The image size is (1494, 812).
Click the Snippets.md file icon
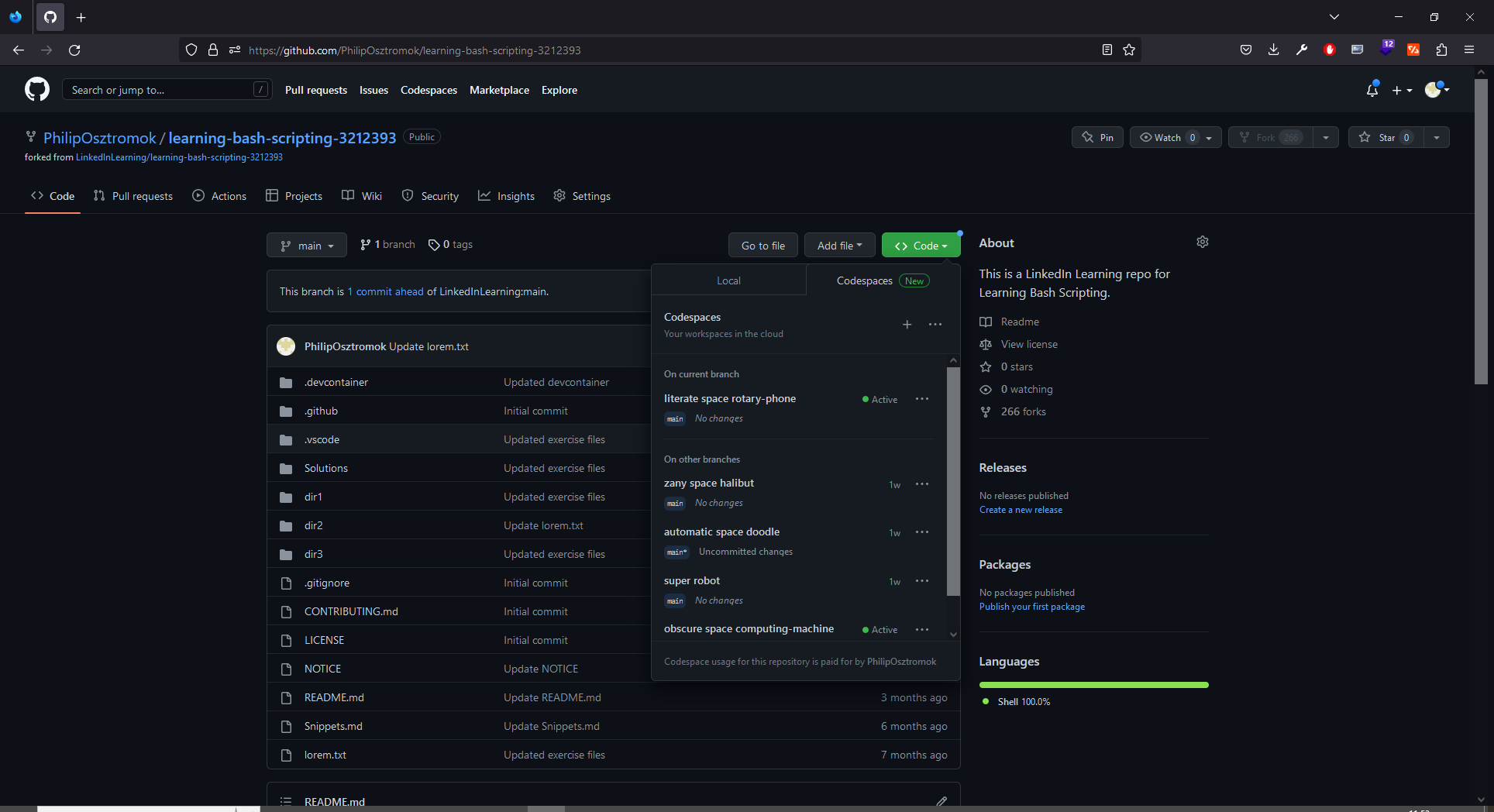(286, 726)
